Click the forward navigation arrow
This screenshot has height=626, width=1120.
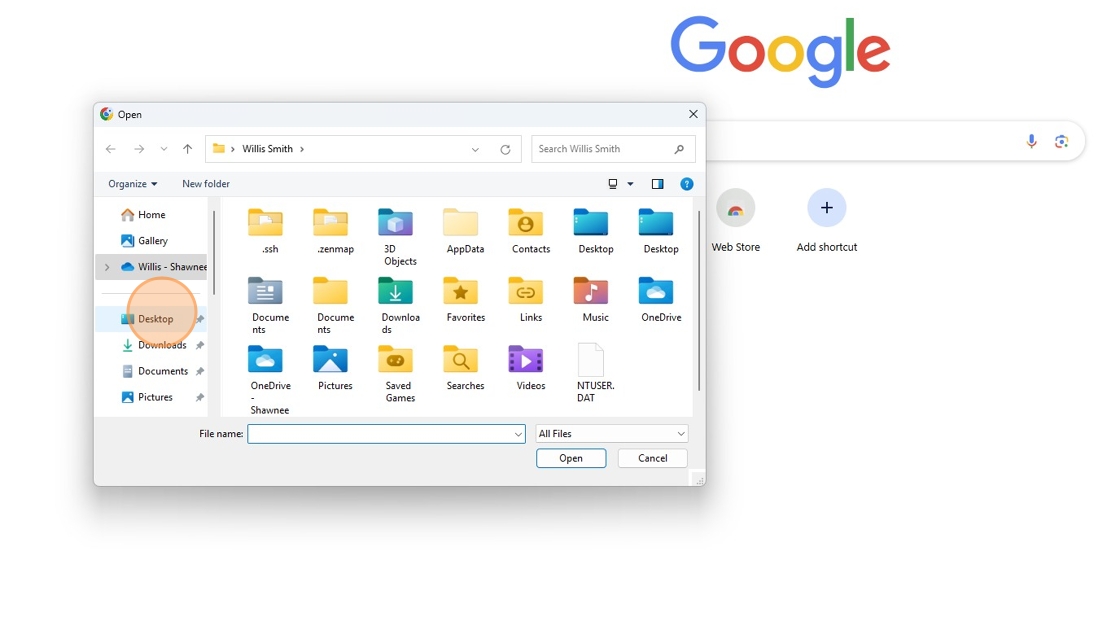[x=139, y=149]
